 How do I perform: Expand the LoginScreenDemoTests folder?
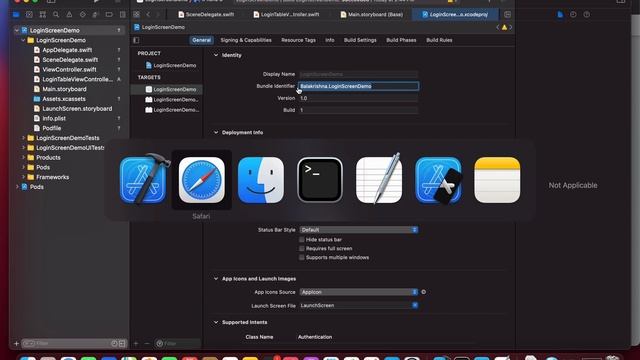(23, 138)
